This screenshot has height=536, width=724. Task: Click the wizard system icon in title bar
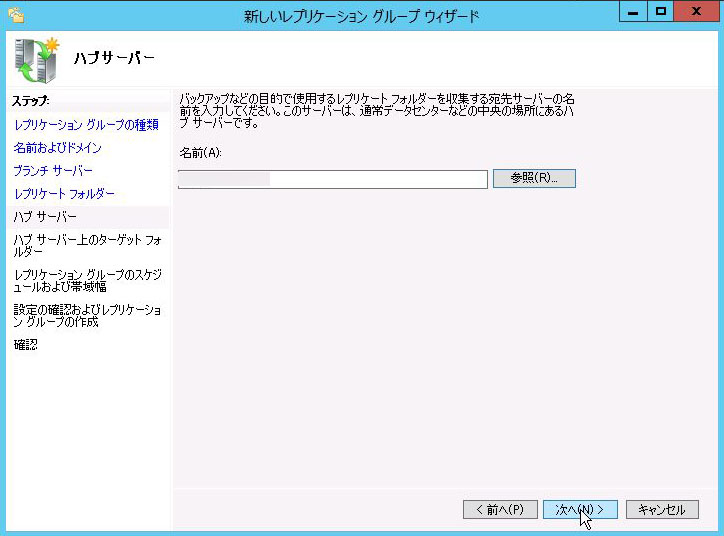click(x=15, y=15)
